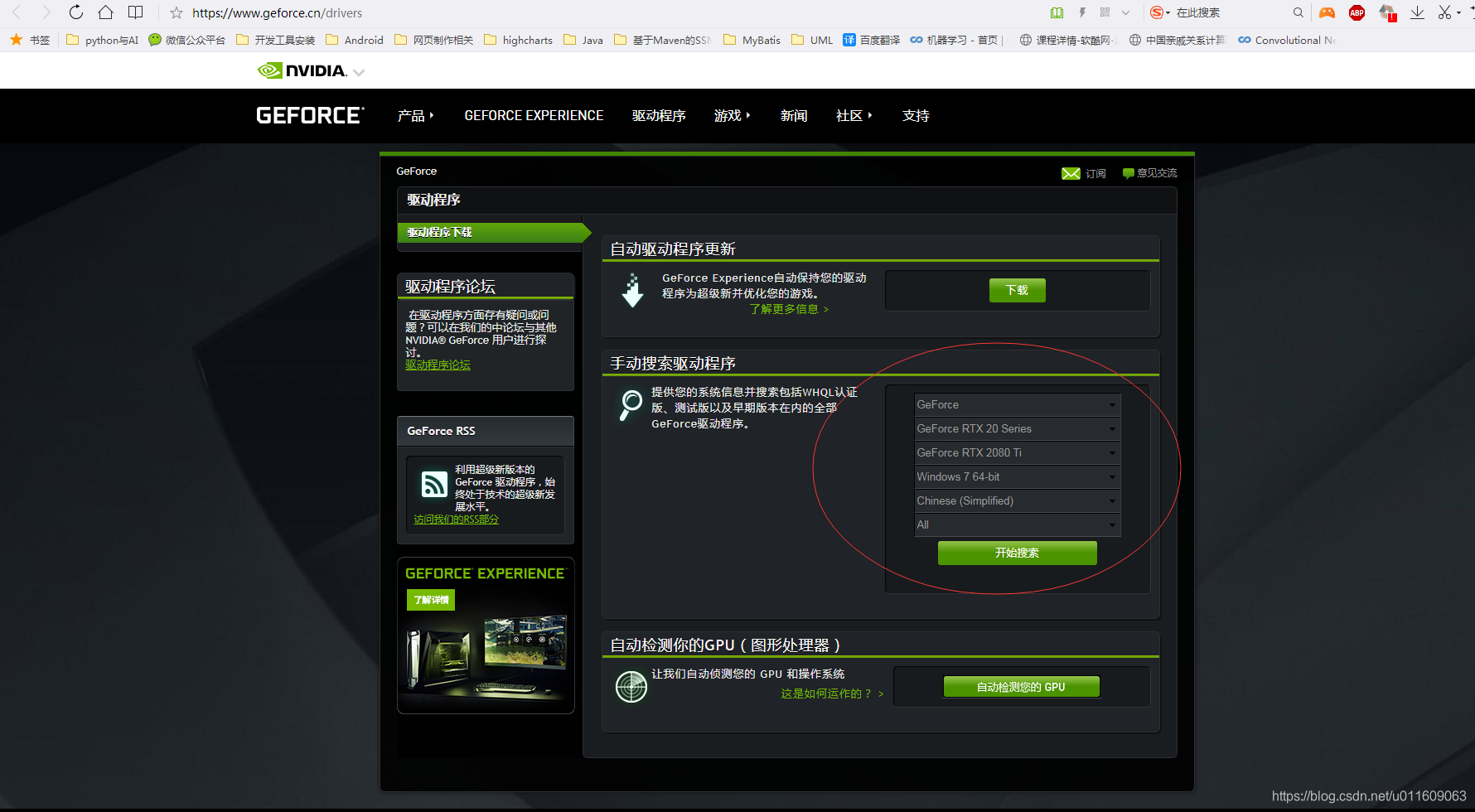
Task: Open the reading list book icon beside home
Action: 136,12
